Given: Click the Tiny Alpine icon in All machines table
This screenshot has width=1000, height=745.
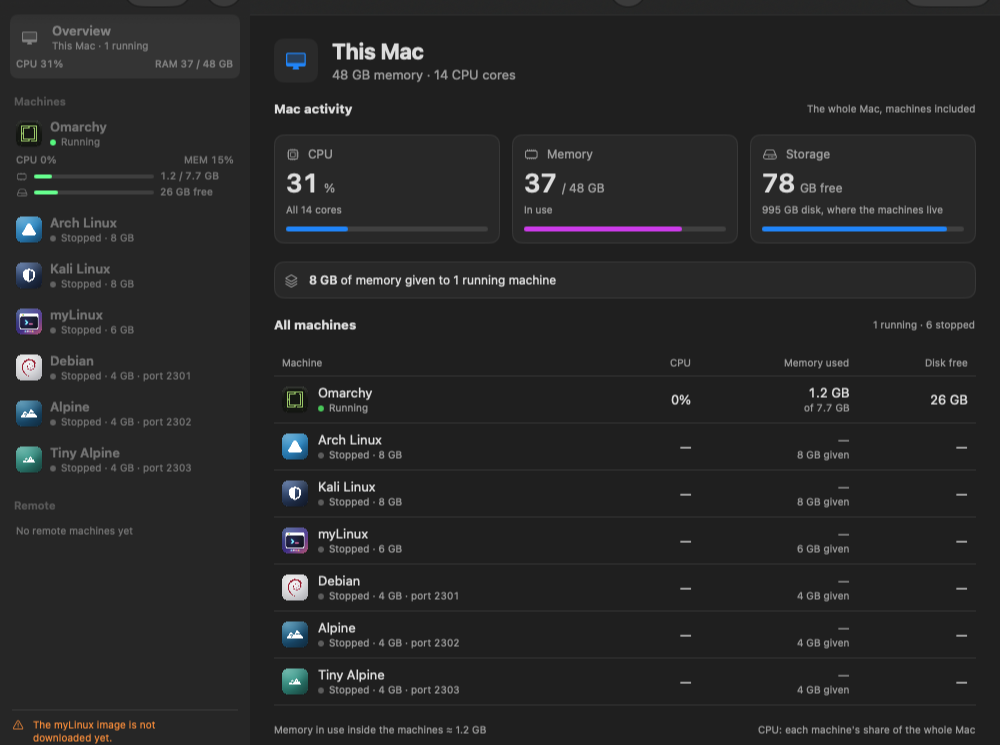Looking at the screenshot, I should coord(295,682).
